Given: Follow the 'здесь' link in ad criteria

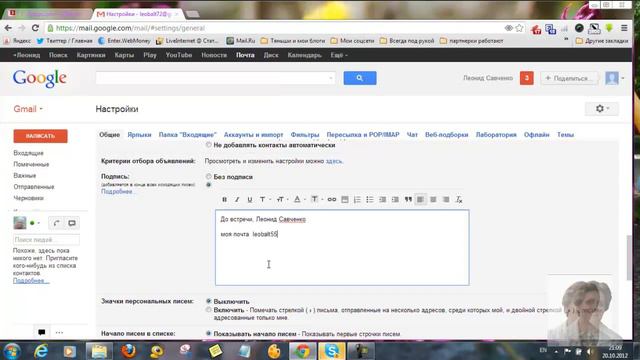Looking at the screenshot, I should coord(334,161).
